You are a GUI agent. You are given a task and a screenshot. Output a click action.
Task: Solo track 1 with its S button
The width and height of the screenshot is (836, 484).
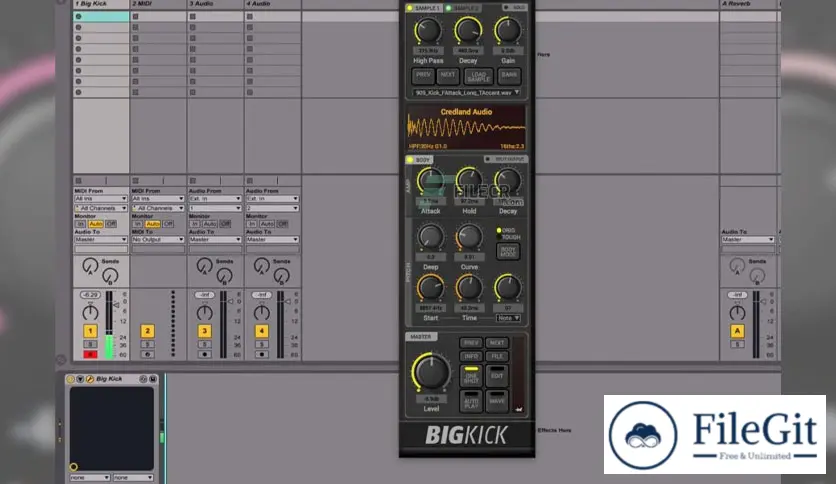coord(90,345)
